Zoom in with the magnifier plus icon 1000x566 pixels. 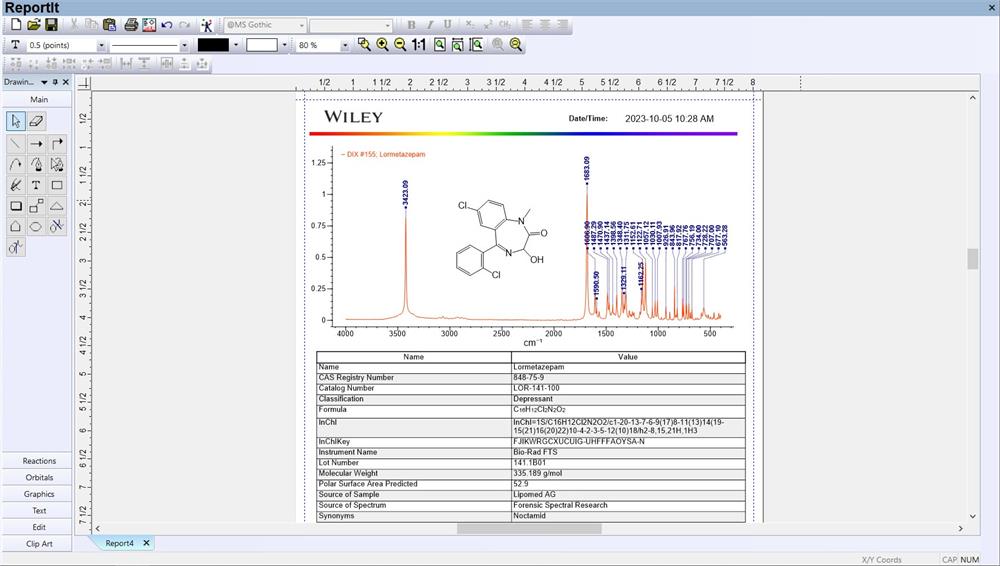[382, 45]
